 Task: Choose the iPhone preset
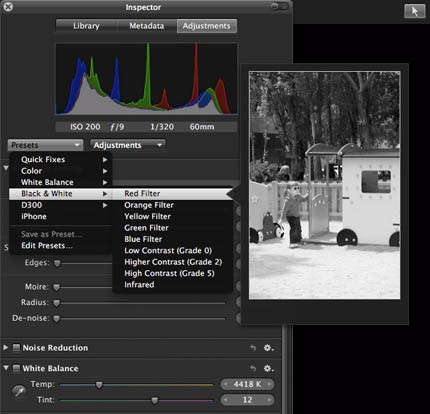[60, 216]
